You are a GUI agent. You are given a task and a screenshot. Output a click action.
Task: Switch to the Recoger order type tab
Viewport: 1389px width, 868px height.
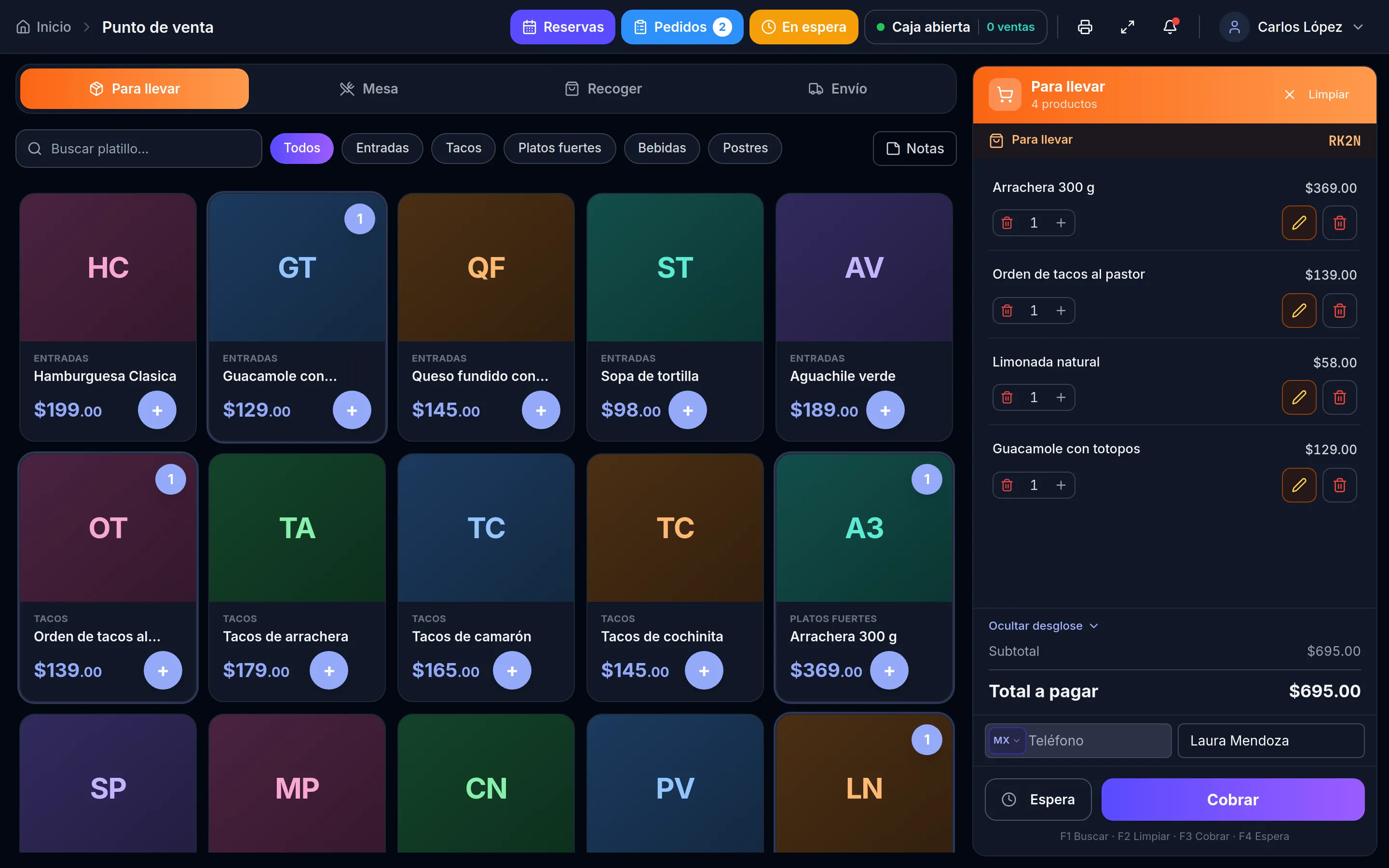603,89
